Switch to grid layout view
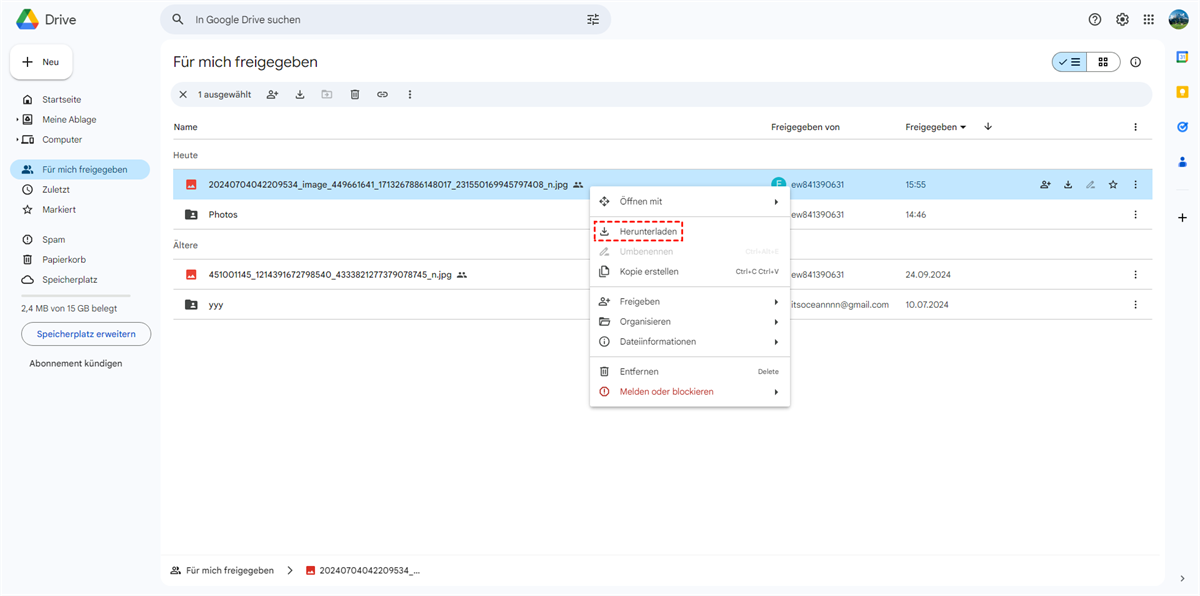Image resolution: width=1200 pixels, height=596 pixels. coord(1103,62)
